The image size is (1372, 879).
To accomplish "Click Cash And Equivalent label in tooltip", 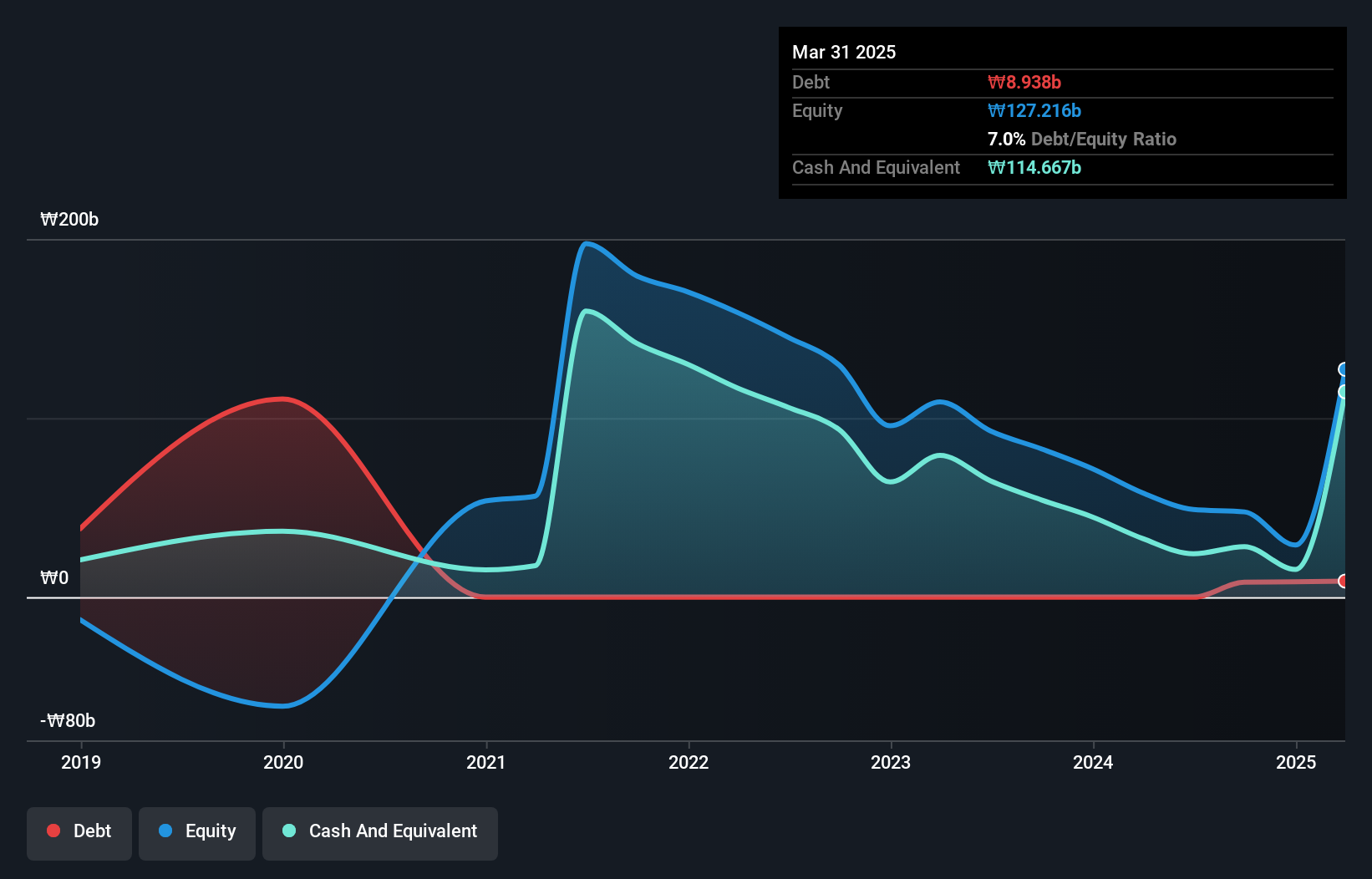I will pos(877,168).
